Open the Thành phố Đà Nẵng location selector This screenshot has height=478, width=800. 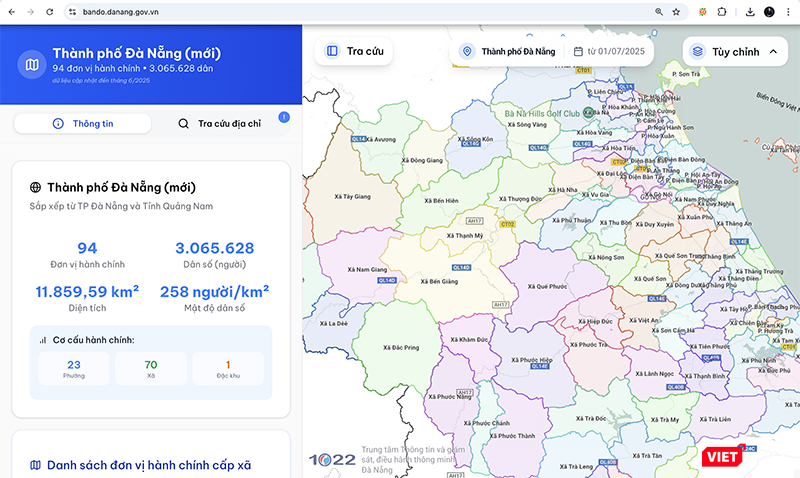[508, 51]
